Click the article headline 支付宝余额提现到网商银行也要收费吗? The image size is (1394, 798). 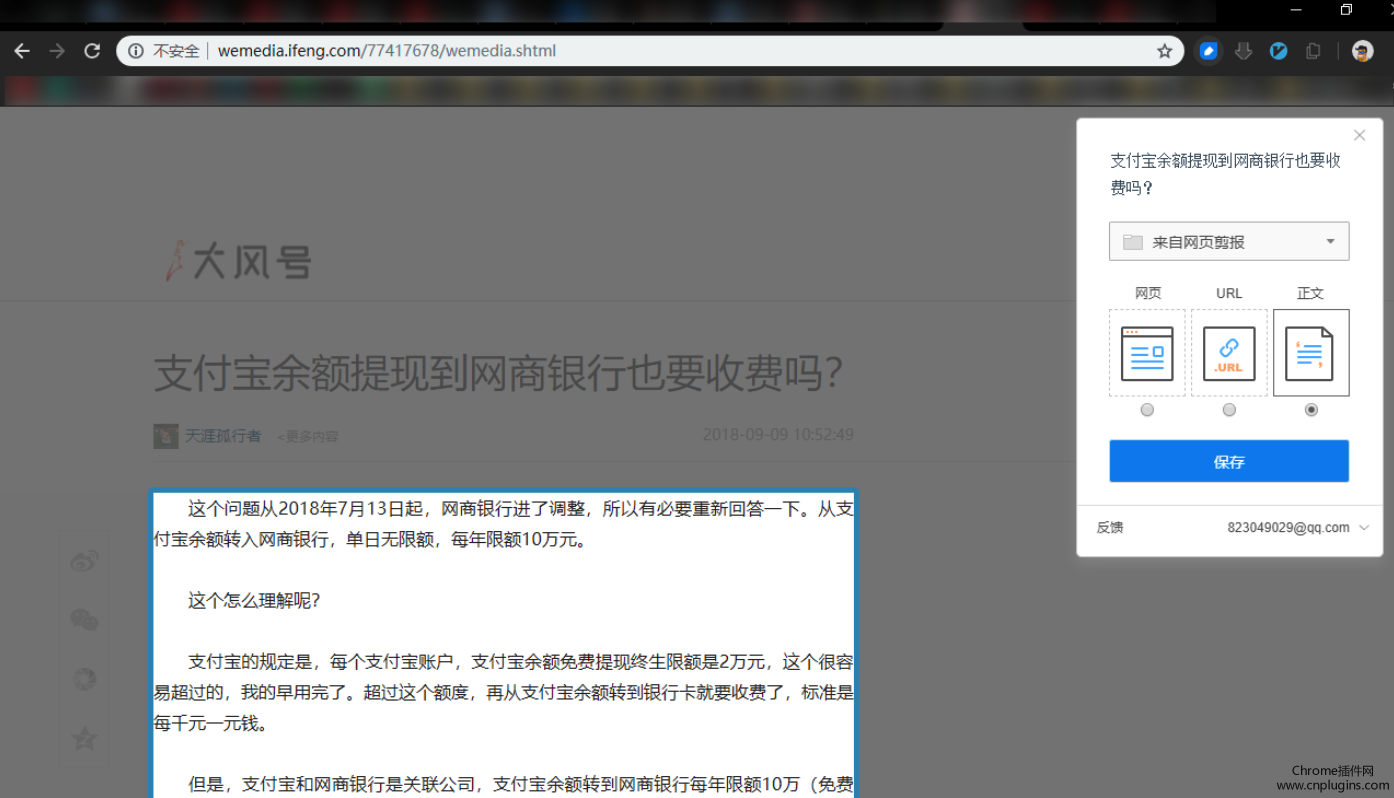pos(499,373)
